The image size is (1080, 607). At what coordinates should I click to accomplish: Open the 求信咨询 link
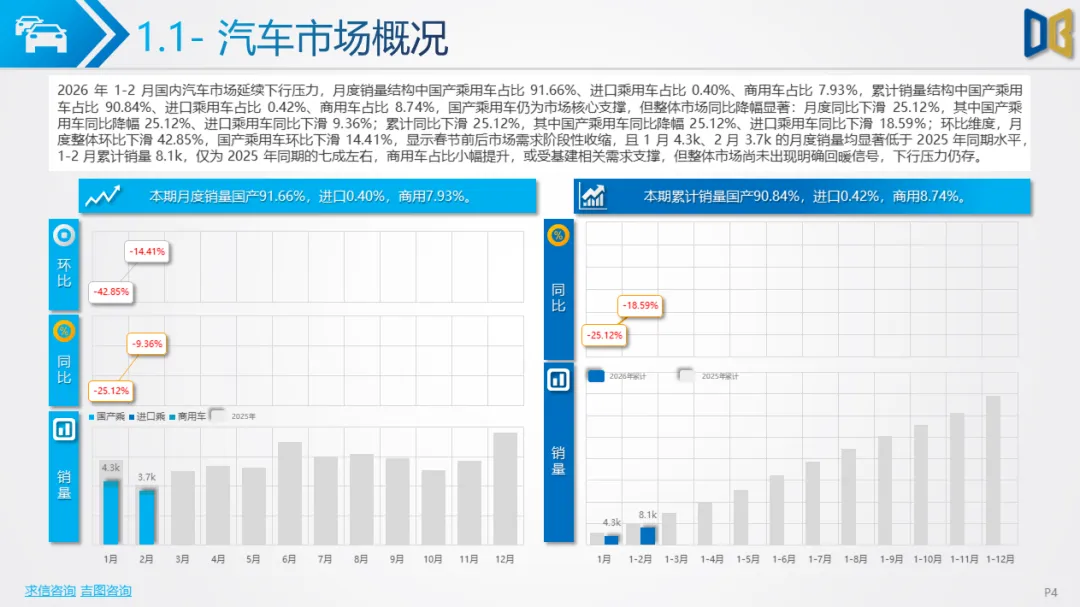pos(50,591)
